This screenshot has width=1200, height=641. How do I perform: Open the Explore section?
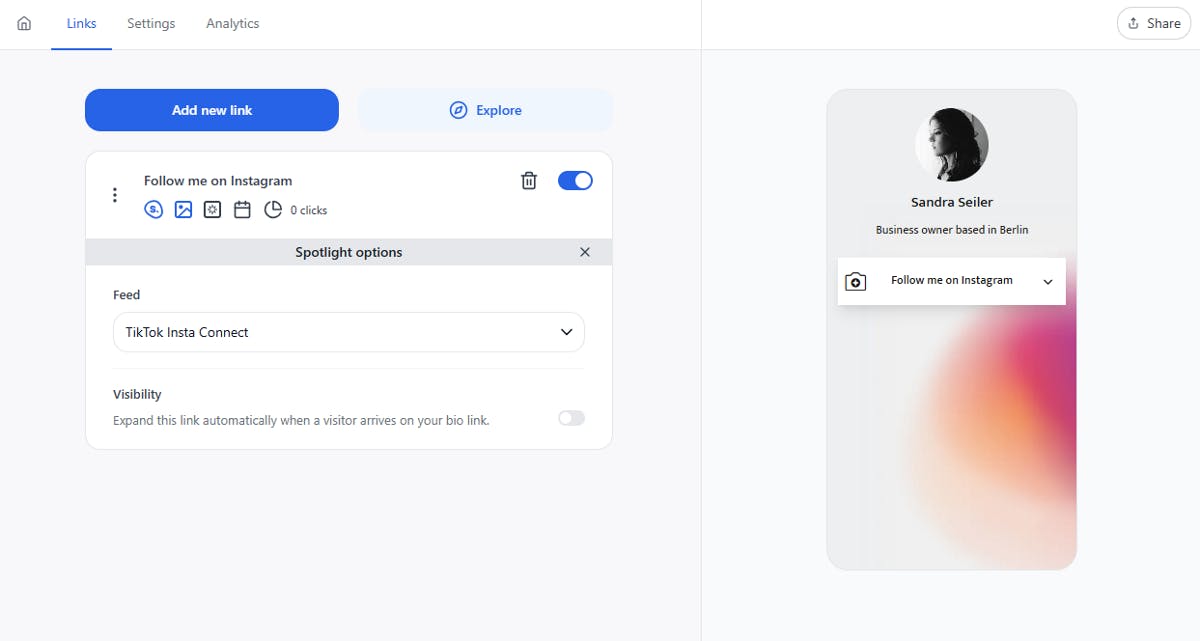tap(485, 110)
